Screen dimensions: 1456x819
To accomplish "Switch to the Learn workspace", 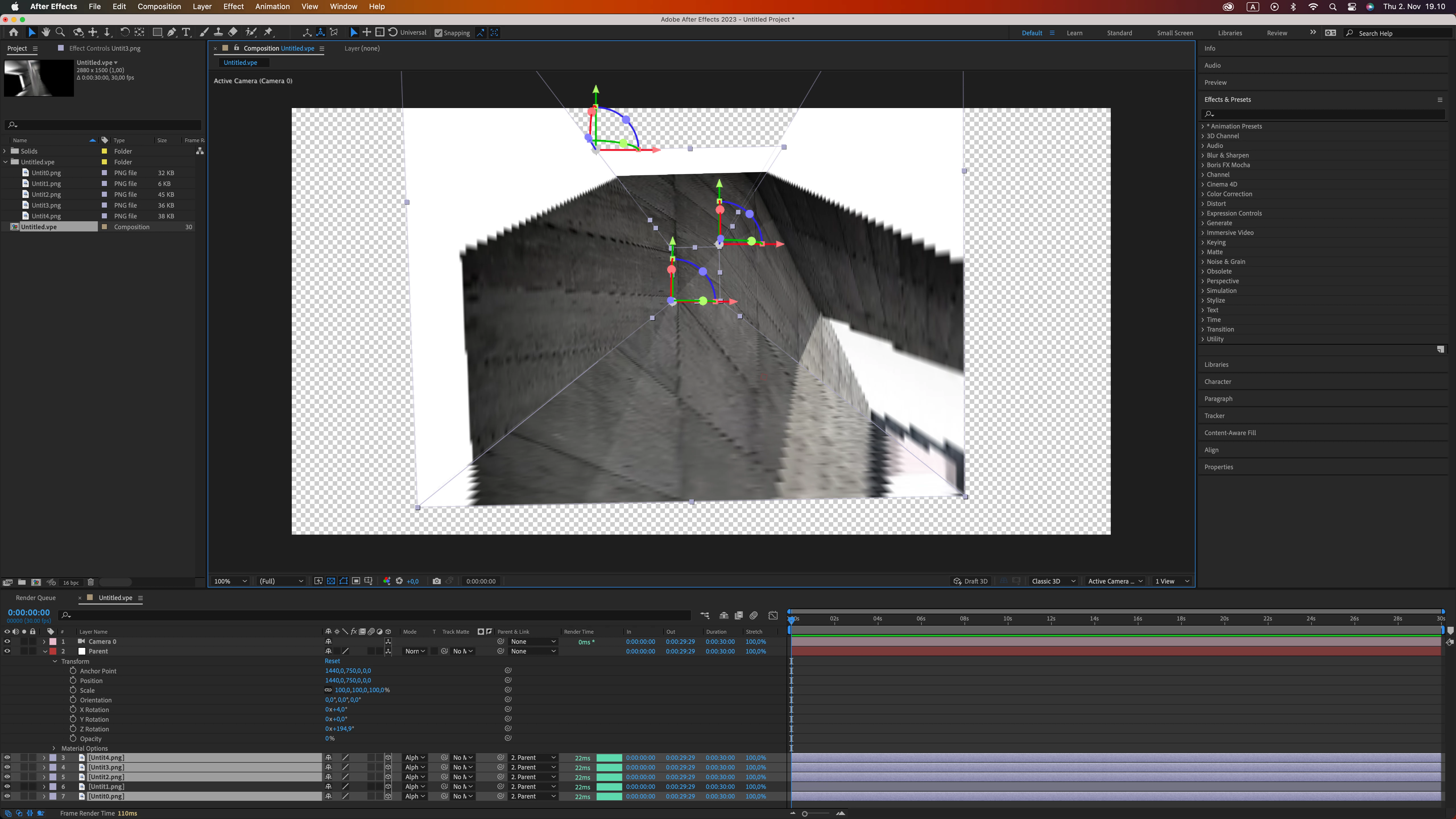I will (1074, 33).
